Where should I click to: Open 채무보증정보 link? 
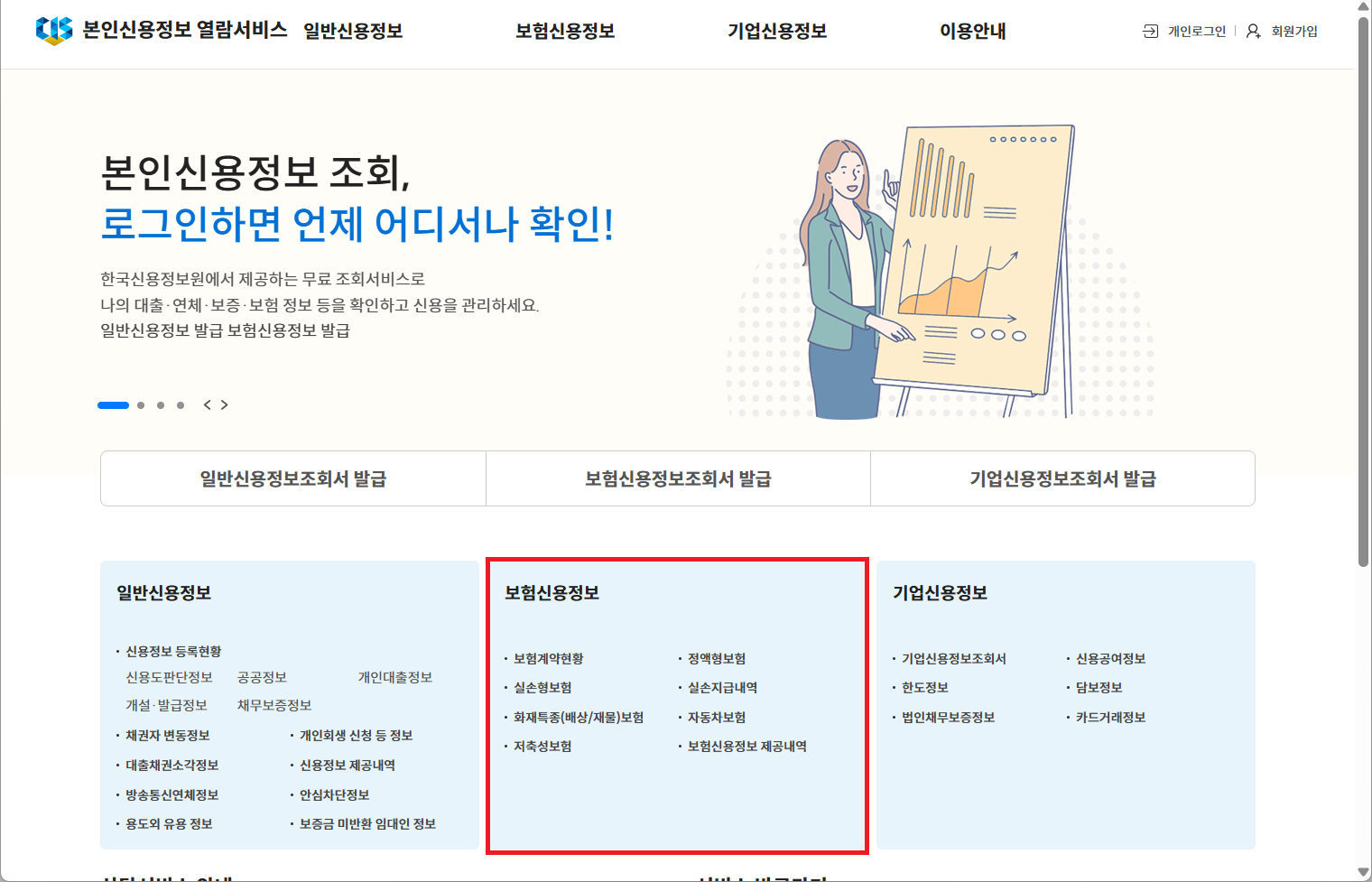point(274,705)
